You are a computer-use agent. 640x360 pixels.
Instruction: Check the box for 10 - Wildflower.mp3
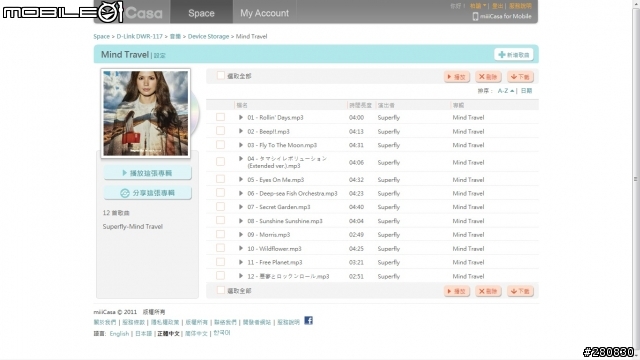[x=220, y=248]
